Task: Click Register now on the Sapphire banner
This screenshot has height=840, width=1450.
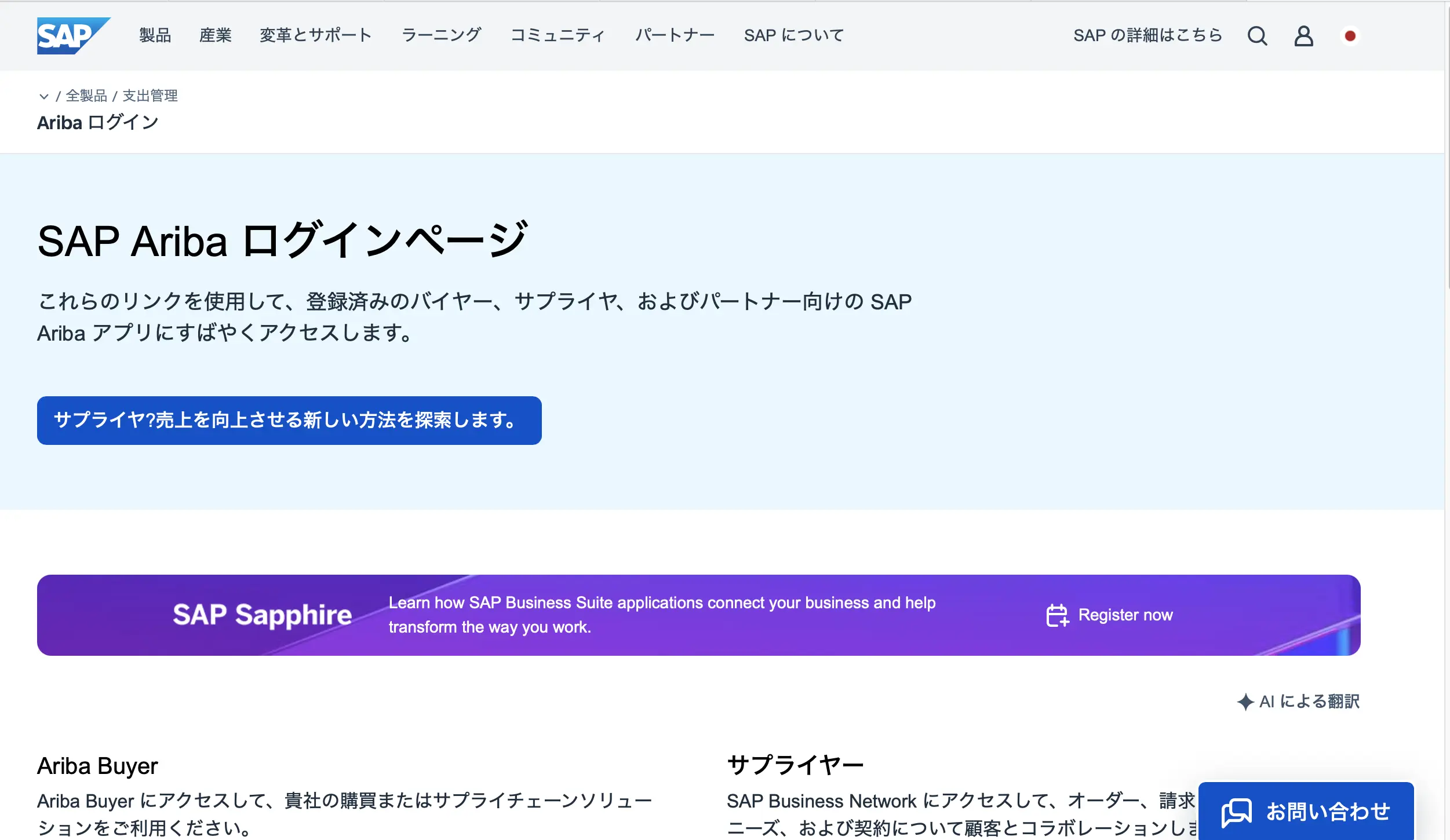Action: 1125,615
